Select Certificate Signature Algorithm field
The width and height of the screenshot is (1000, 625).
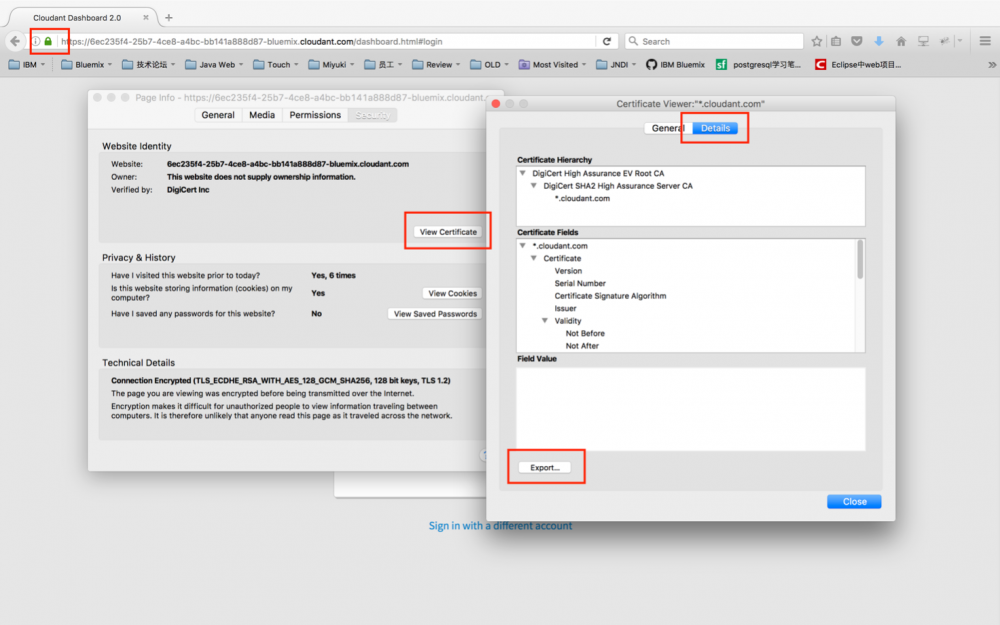610,296
